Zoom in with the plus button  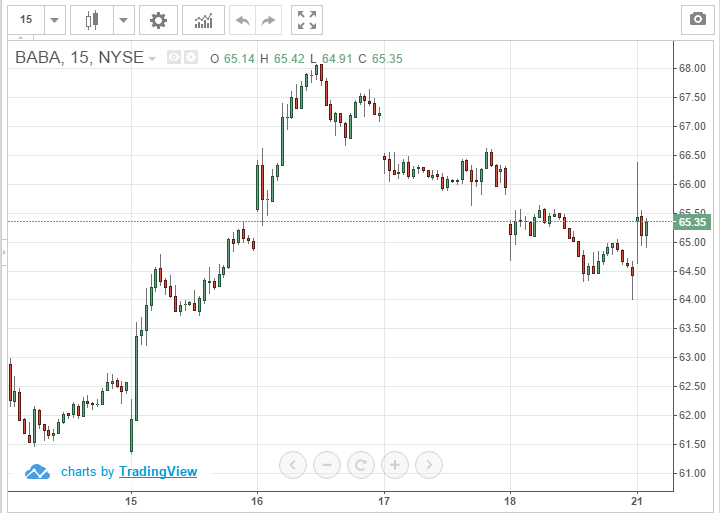point(395,464)
